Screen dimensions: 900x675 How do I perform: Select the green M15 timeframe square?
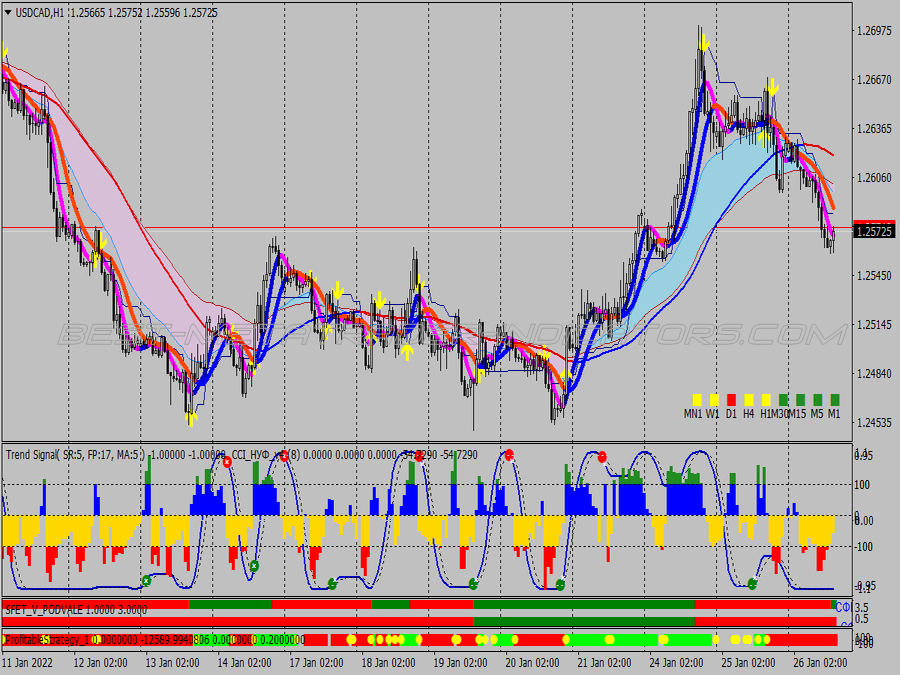[x=800, y=400]
